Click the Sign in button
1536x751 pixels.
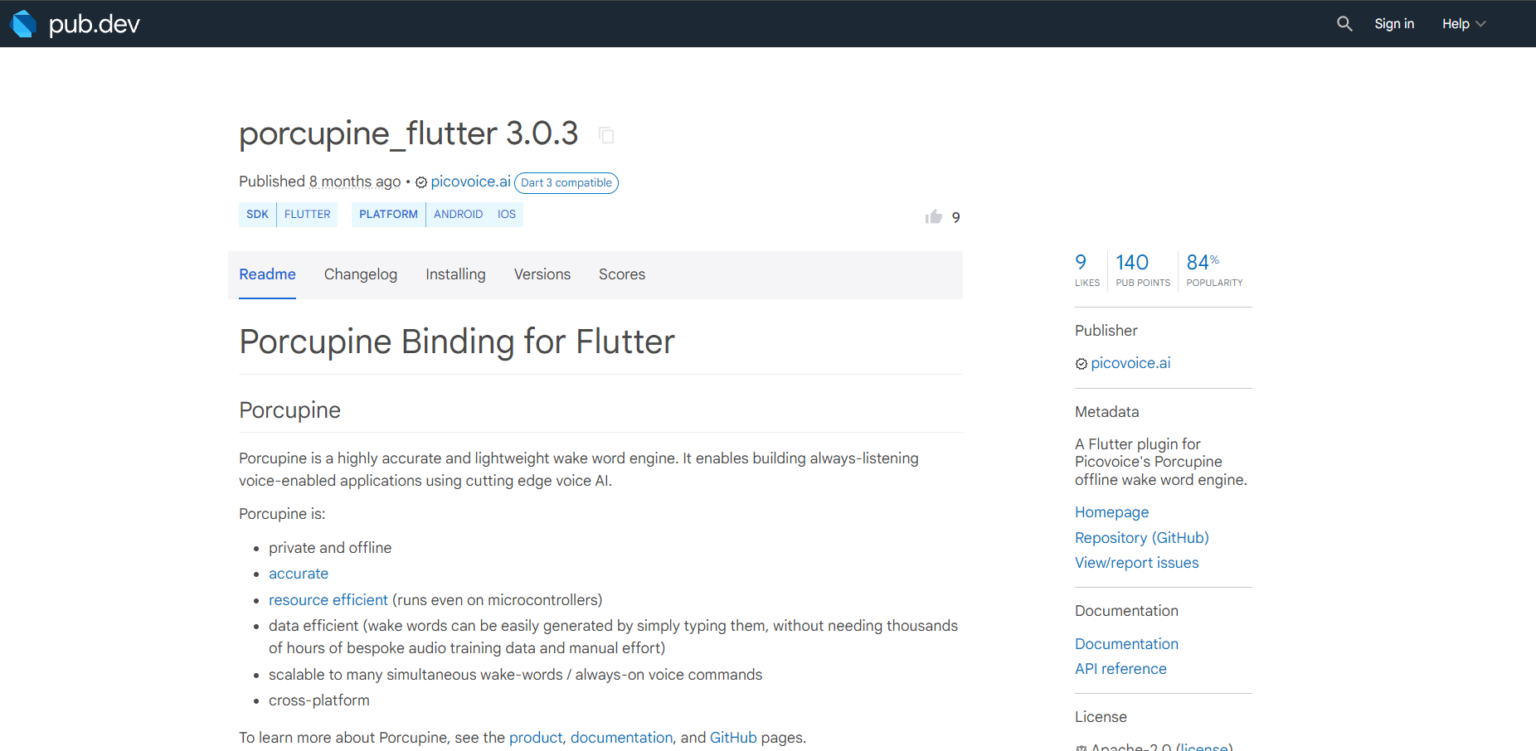pyautogui.click(x=1394, y=23)
